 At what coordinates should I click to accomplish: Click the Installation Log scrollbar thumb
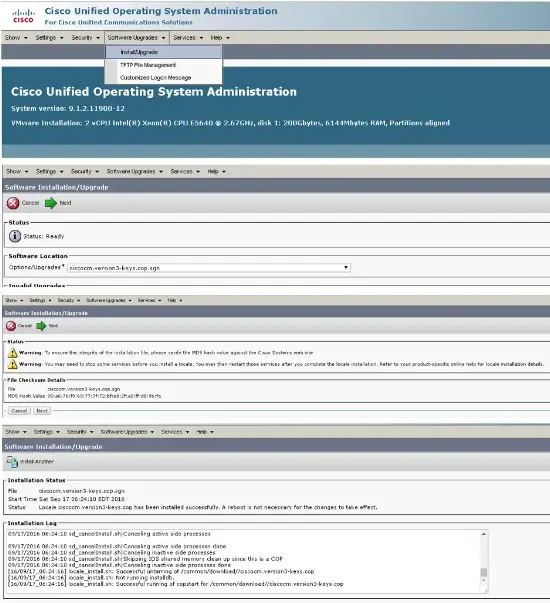tap(484, 572)
